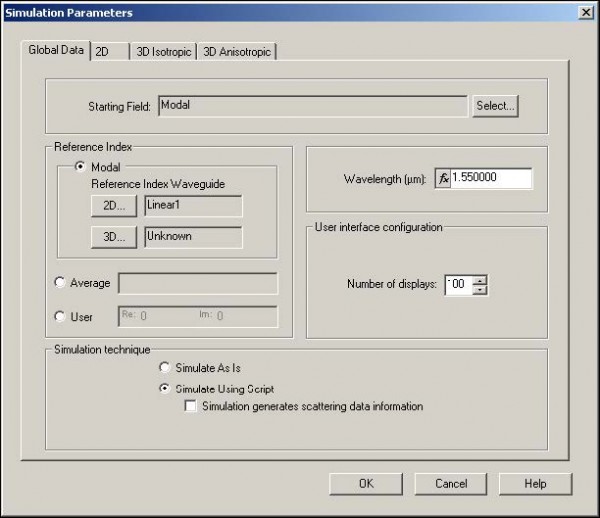600x518 pixels.
Task: Increase Number of displays with up arrow
Action: pyautogui.click(x=480, y=280)
